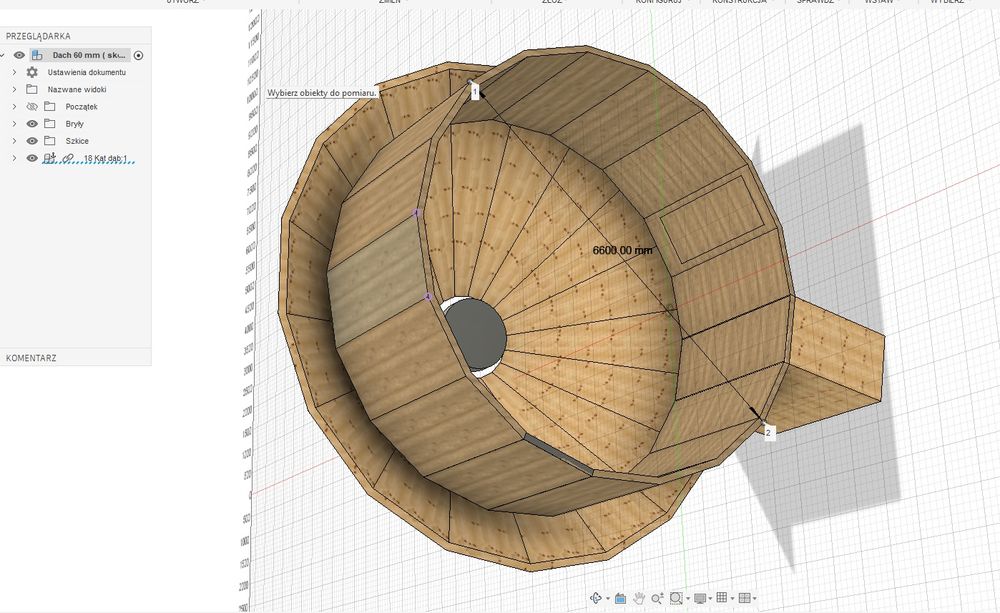
Task: Select the Nazwane widoki row
Action: click(x=77, y=89)
